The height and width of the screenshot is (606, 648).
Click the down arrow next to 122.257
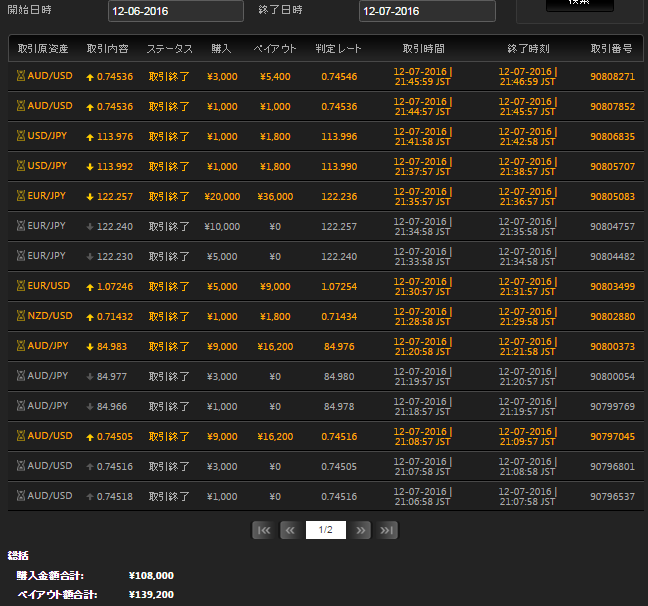click(x=91, y=196)
